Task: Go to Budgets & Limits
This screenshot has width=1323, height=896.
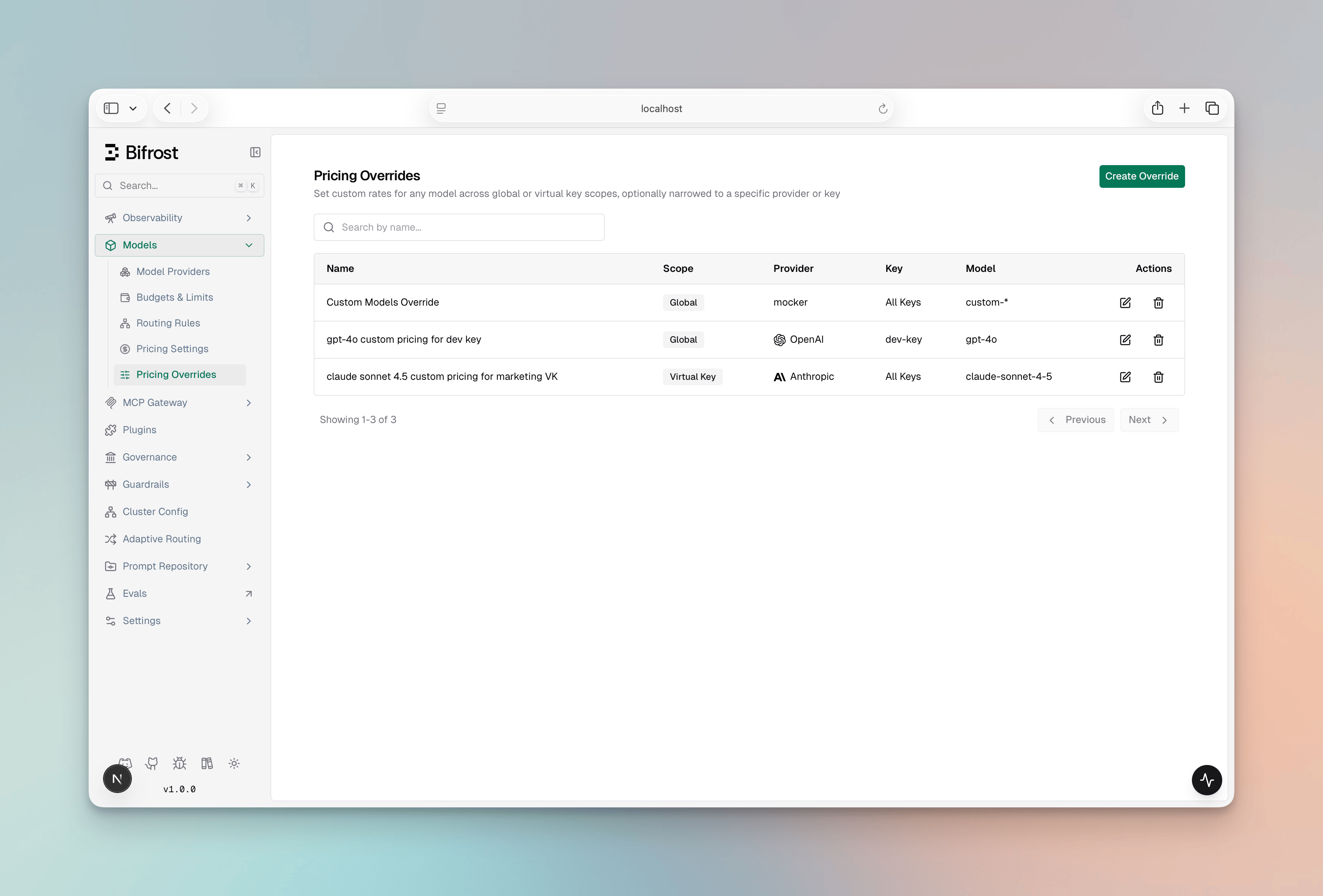Action: pyautogui.click(x=180, y=298)
